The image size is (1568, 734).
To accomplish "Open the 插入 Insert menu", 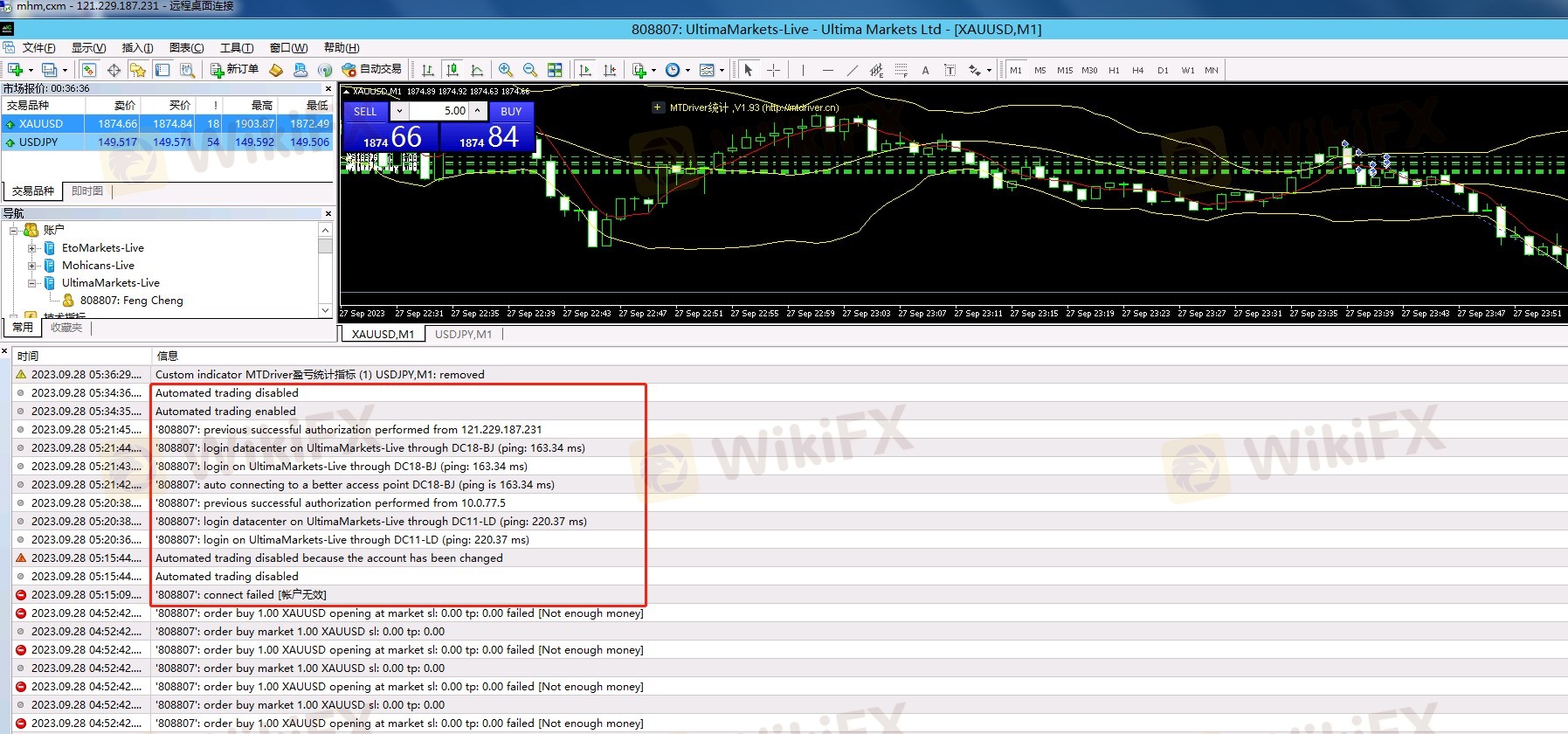I will point(137,48).
